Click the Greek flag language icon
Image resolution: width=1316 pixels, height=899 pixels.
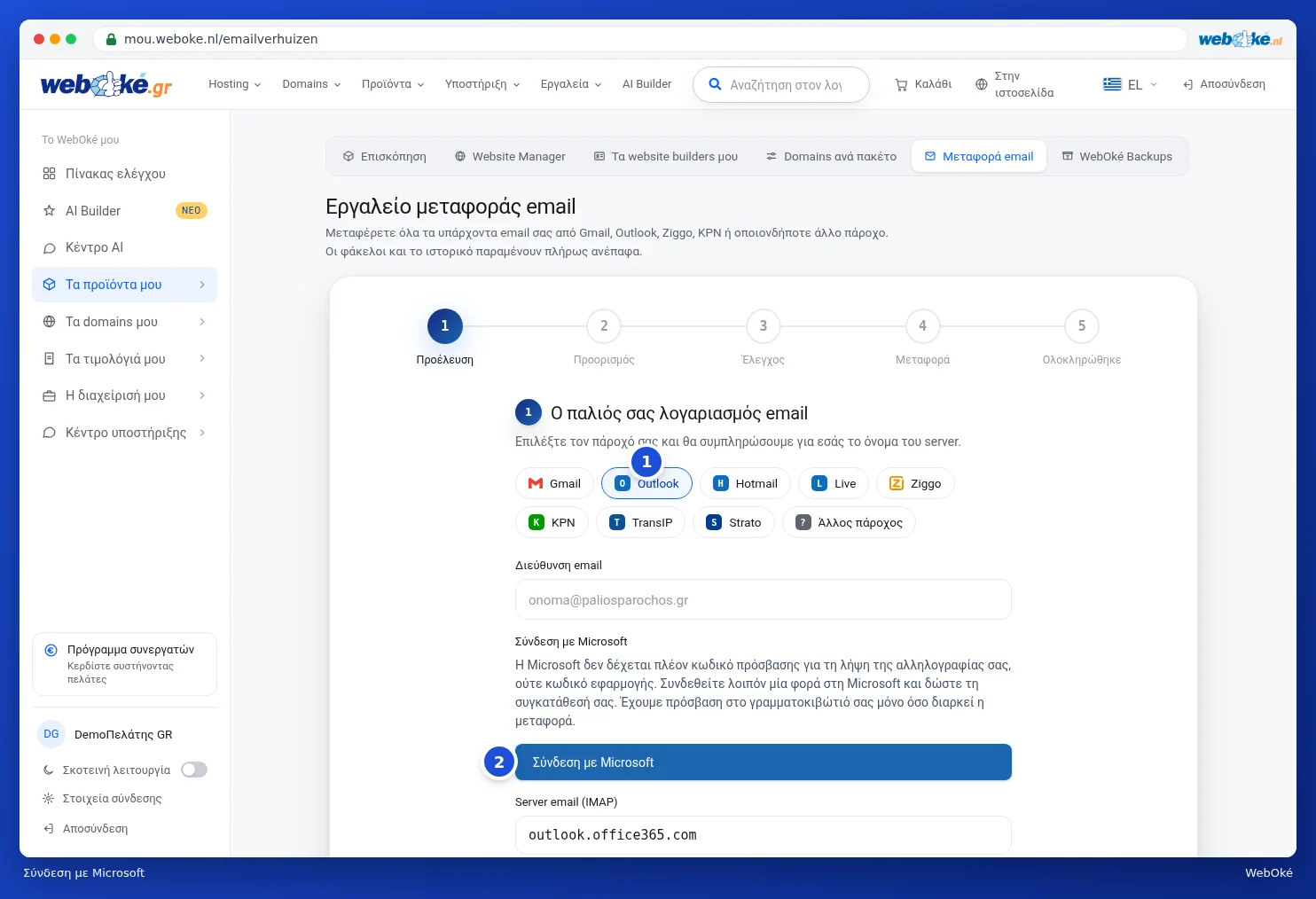(x=1112, y=84)
